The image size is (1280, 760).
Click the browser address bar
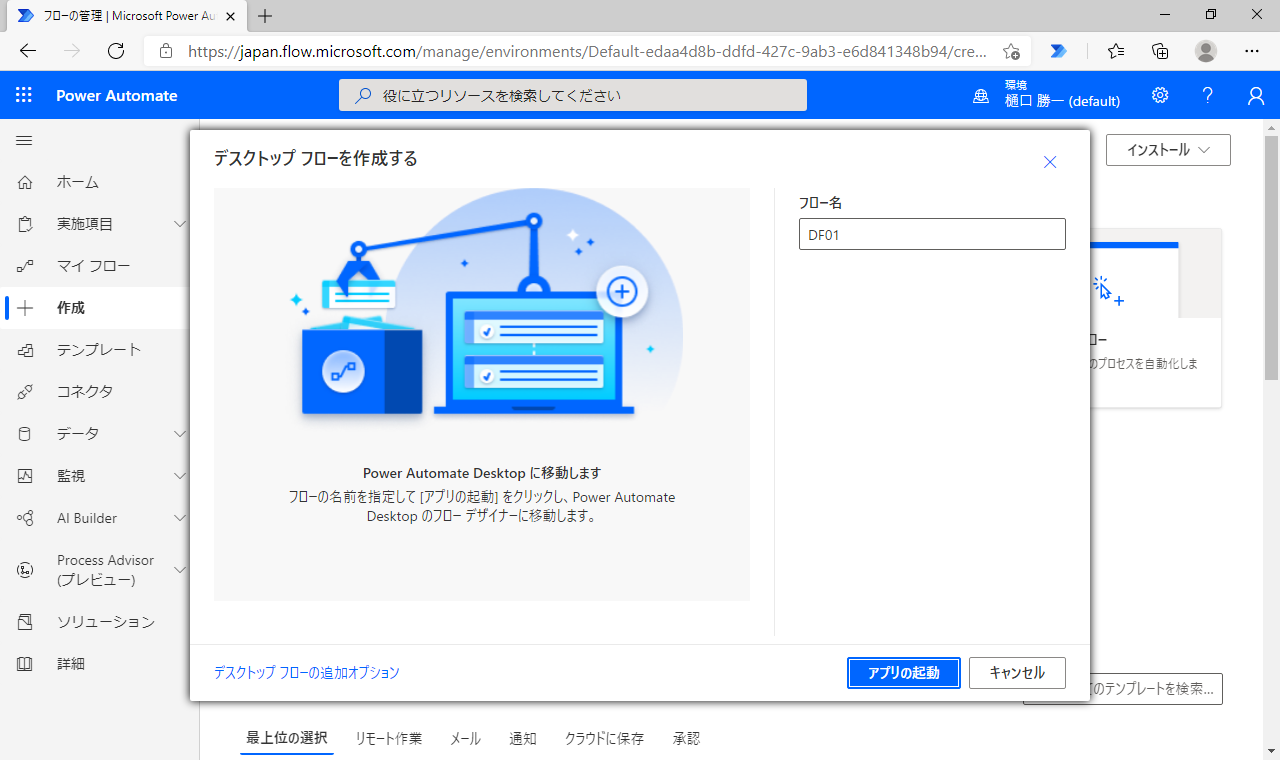coord(588,51)
